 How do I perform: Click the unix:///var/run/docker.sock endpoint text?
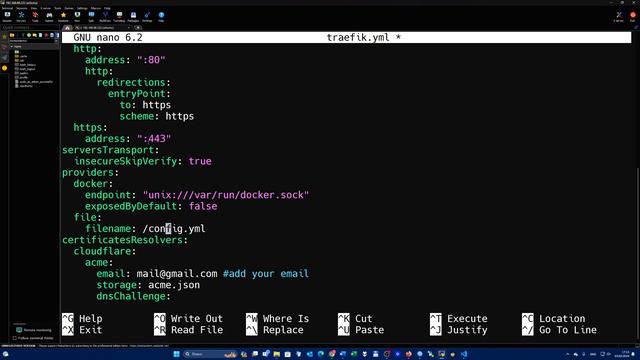point(226,195)
